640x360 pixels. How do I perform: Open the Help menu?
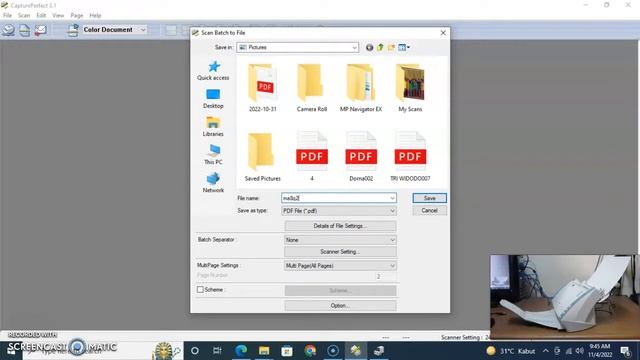pos(95,16)
